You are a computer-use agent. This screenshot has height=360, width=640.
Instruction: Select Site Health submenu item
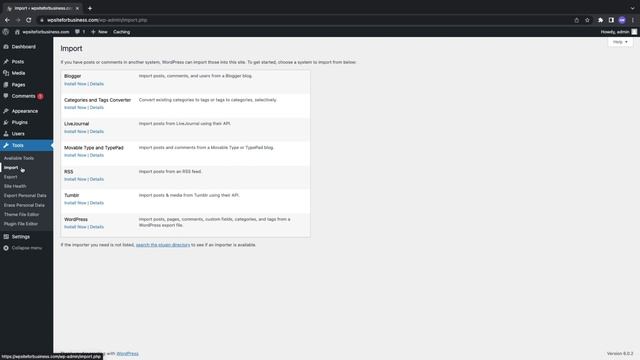pyautogui.click(x=15, y=186)
